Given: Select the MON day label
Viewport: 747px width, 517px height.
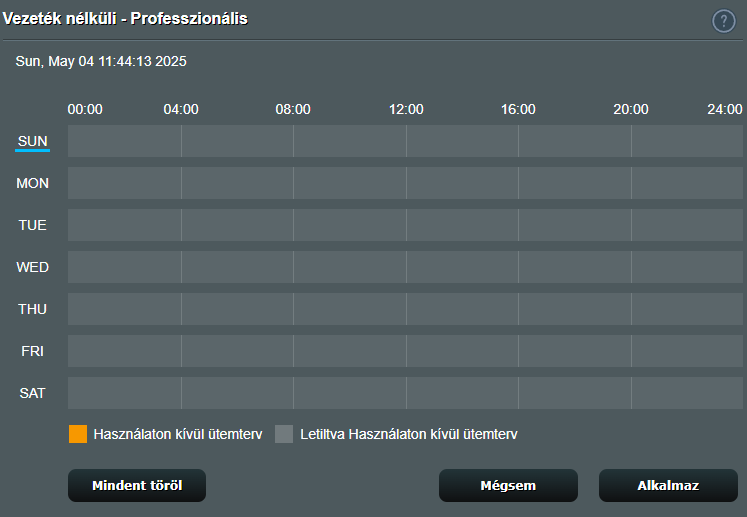Looking at the screenshot, I should 32,183.
